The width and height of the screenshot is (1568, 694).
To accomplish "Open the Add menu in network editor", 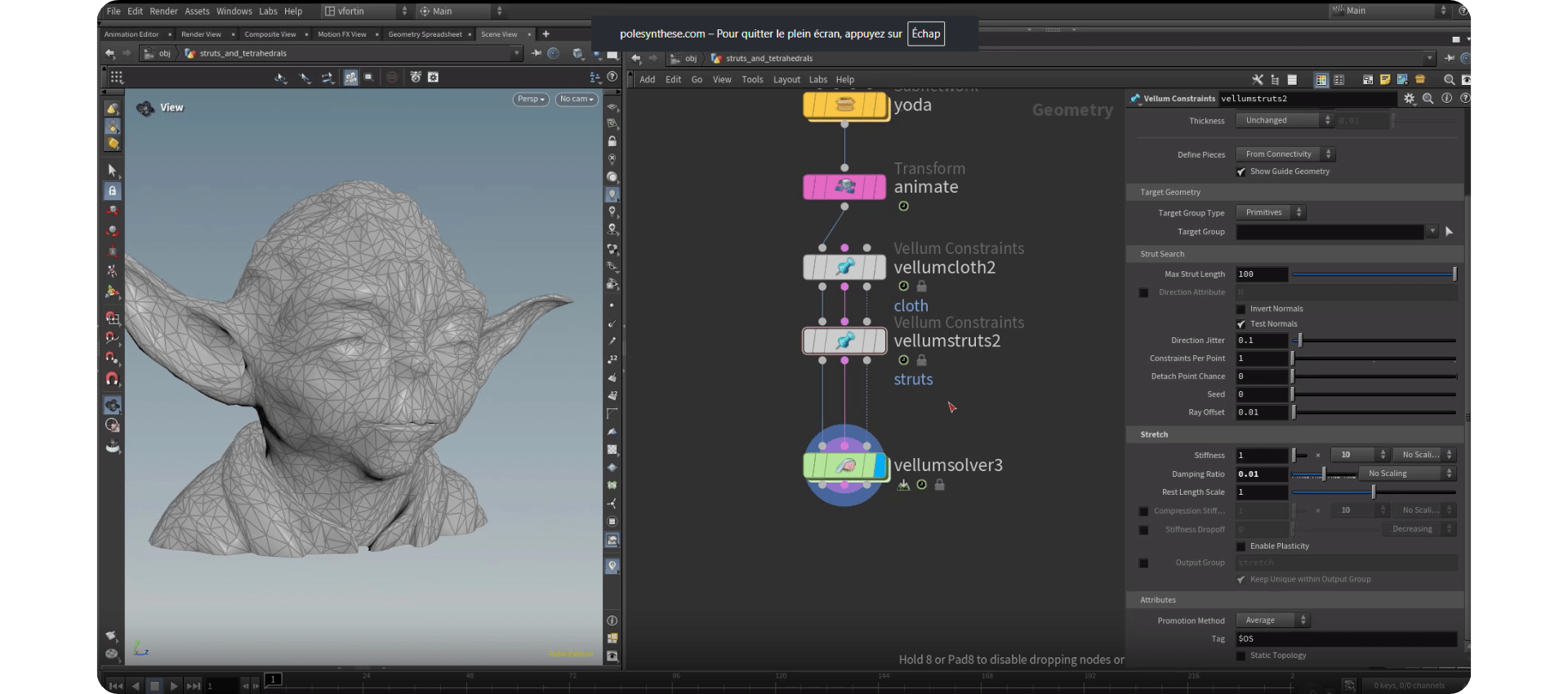I will (x=648, y=80).
